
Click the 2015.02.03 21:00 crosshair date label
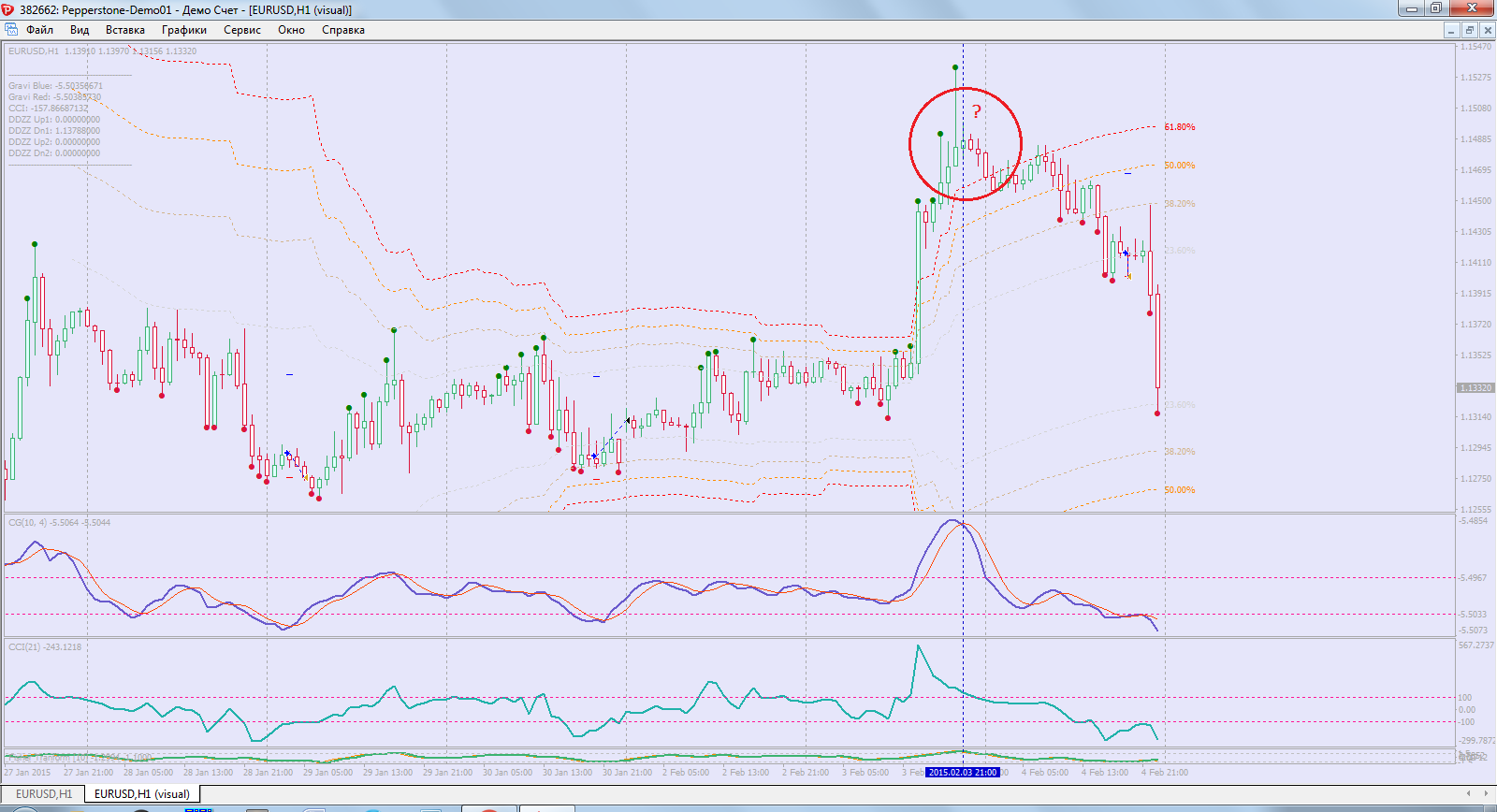(963, 773)
